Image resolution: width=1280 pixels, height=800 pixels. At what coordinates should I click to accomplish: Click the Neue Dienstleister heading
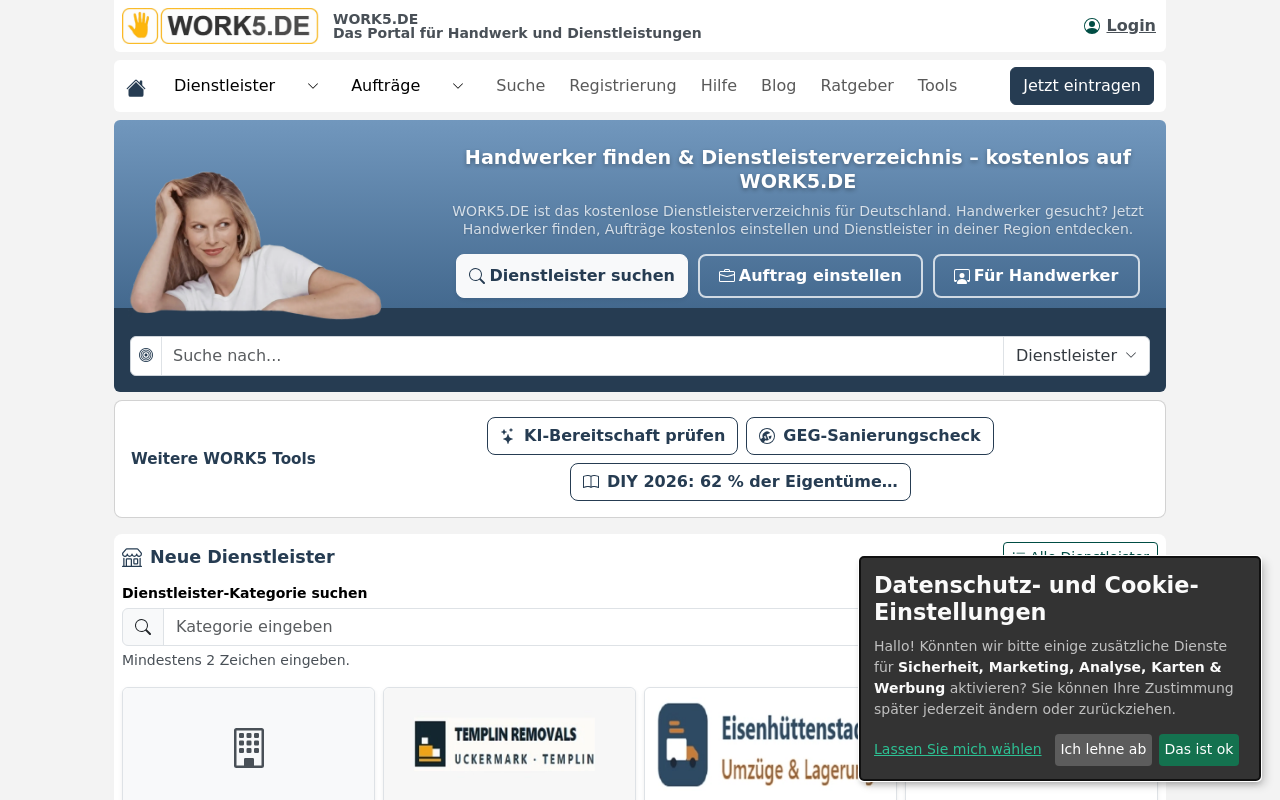pos(242,557)
